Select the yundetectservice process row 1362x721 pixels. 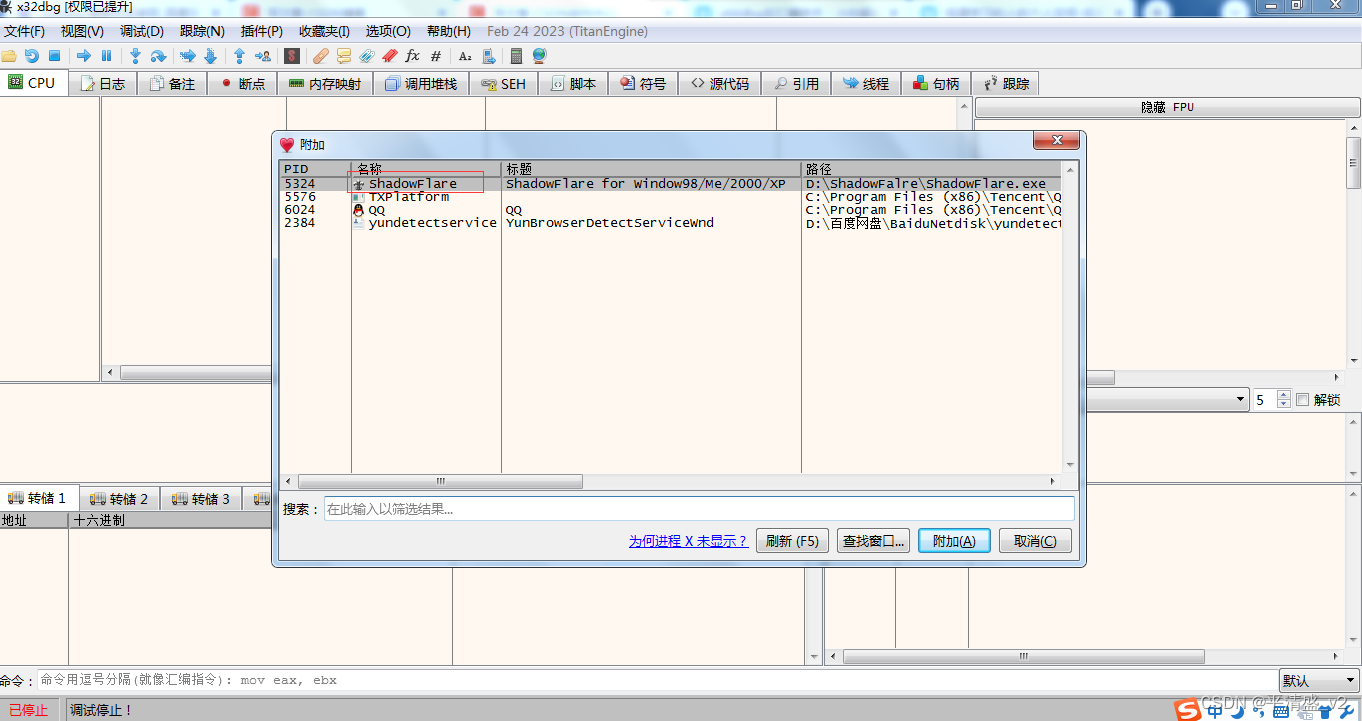[670, 223]
